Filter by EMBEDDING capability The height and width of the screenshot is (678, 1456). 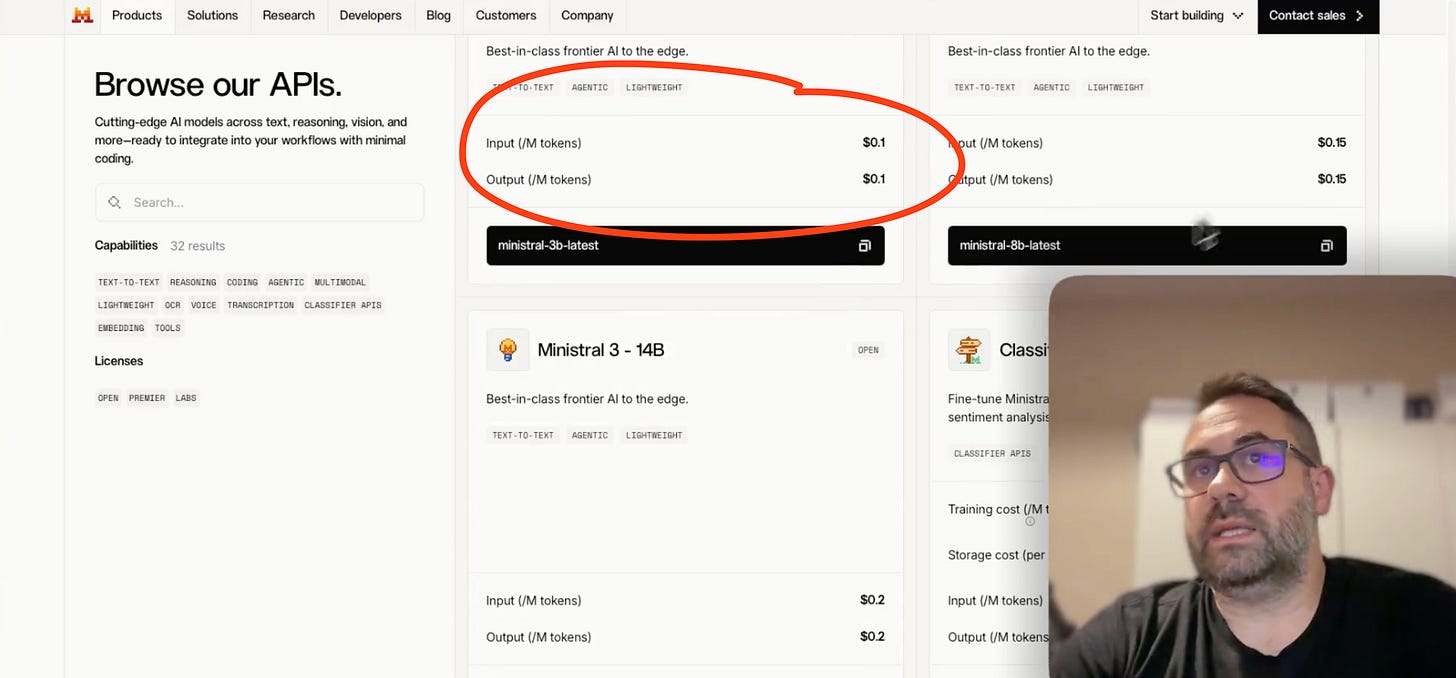click(121, 328)
